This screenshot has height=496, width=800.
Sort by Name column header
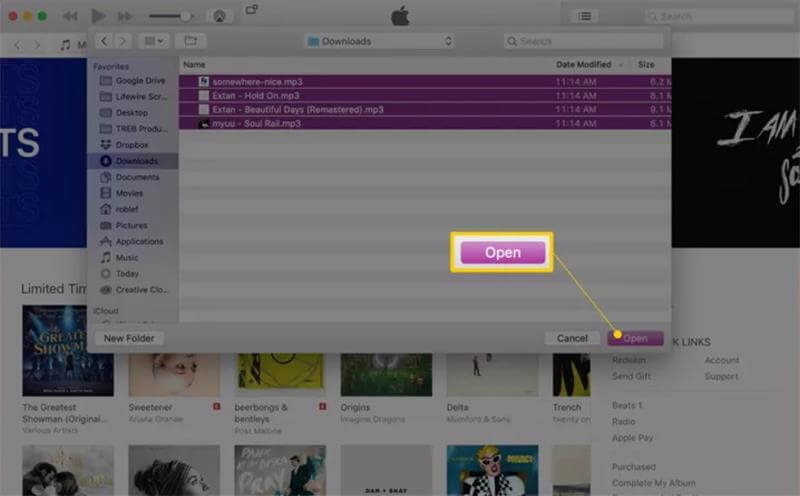pos(194,64)
